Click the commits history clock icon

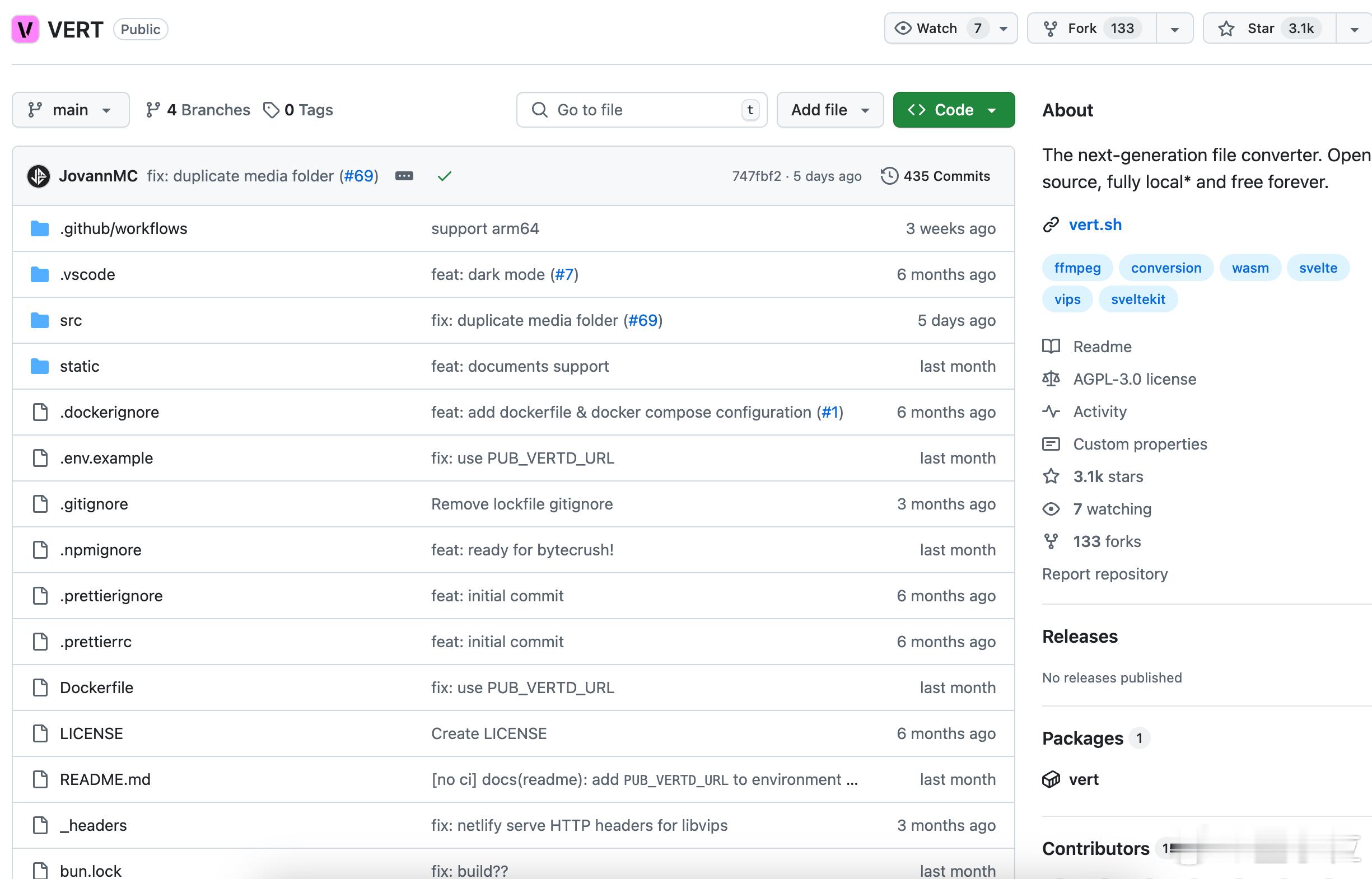point(889,176)
